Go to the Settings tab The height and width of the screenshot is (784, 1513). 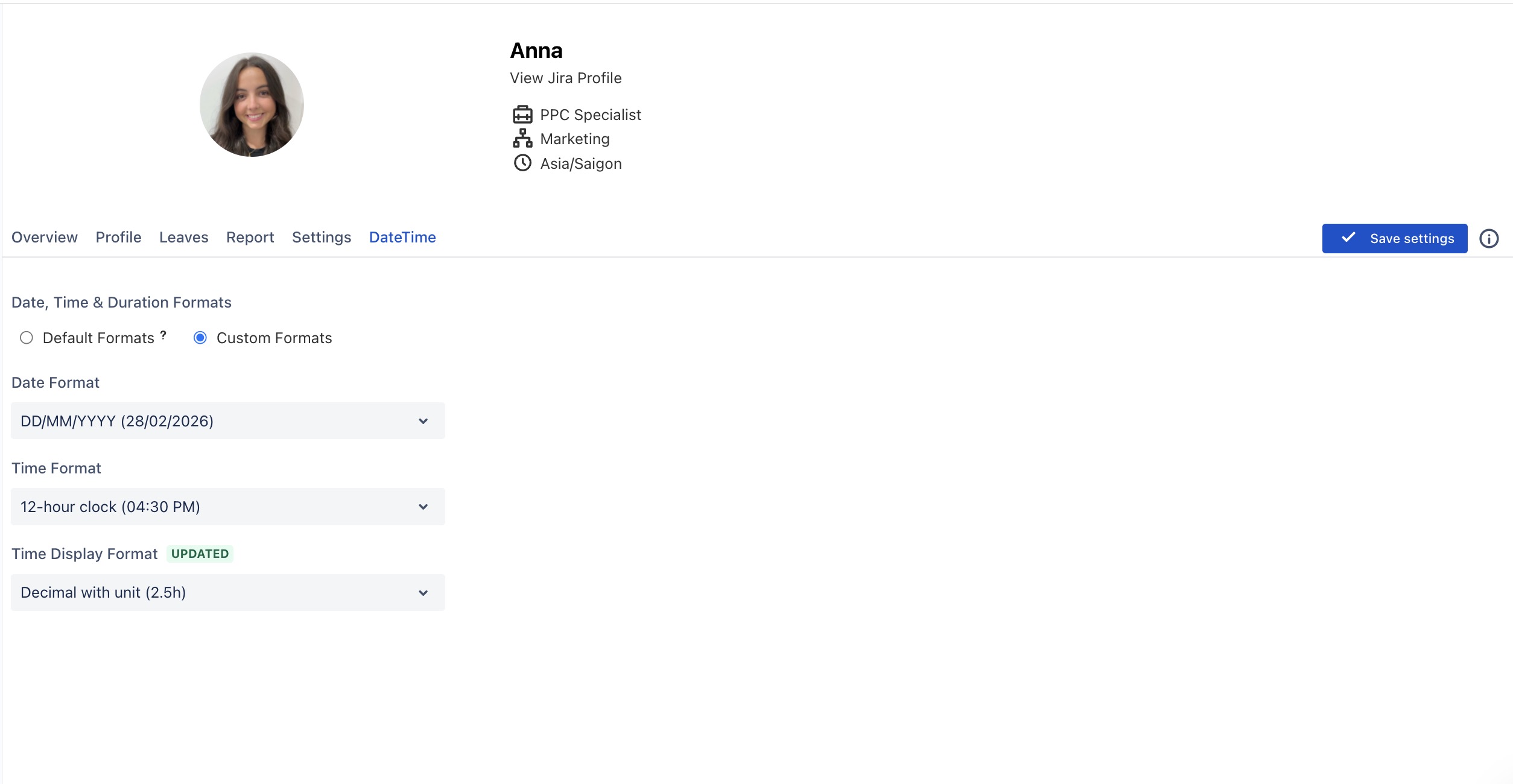click(x=321, y=238)
